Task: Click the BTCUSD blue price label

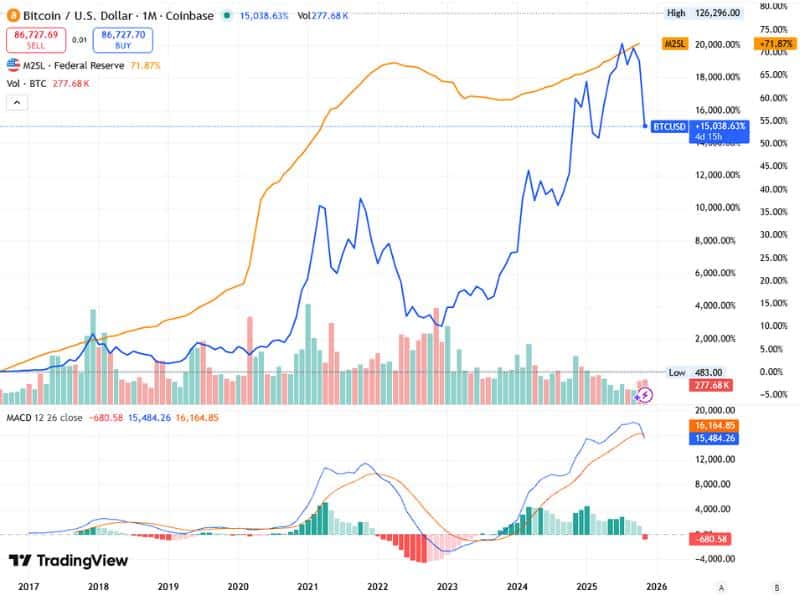Action: tap(668, 128)
